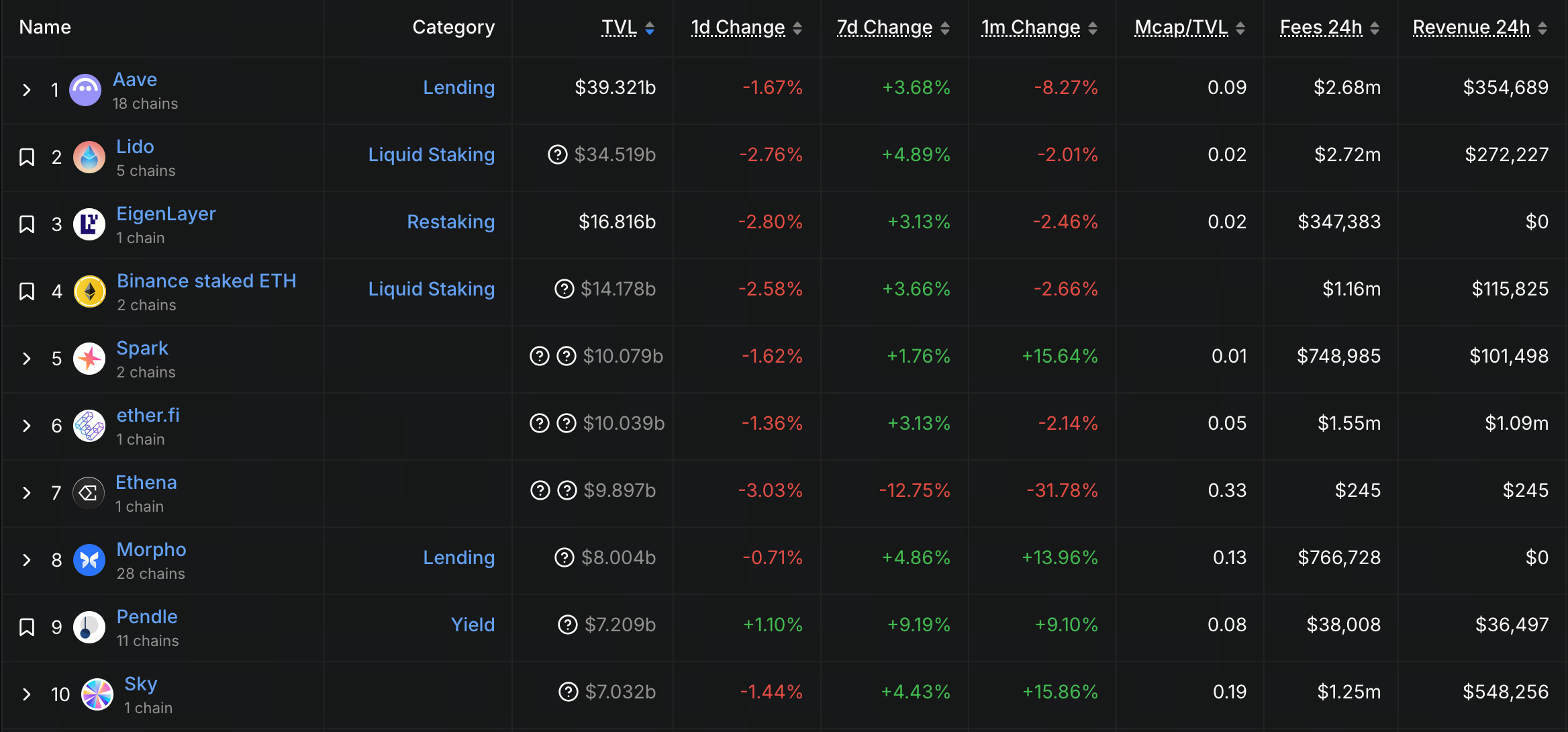Open the tooltip icon beside Lido's TVL
1568x732 pixels.
click(x=559, y=154)
